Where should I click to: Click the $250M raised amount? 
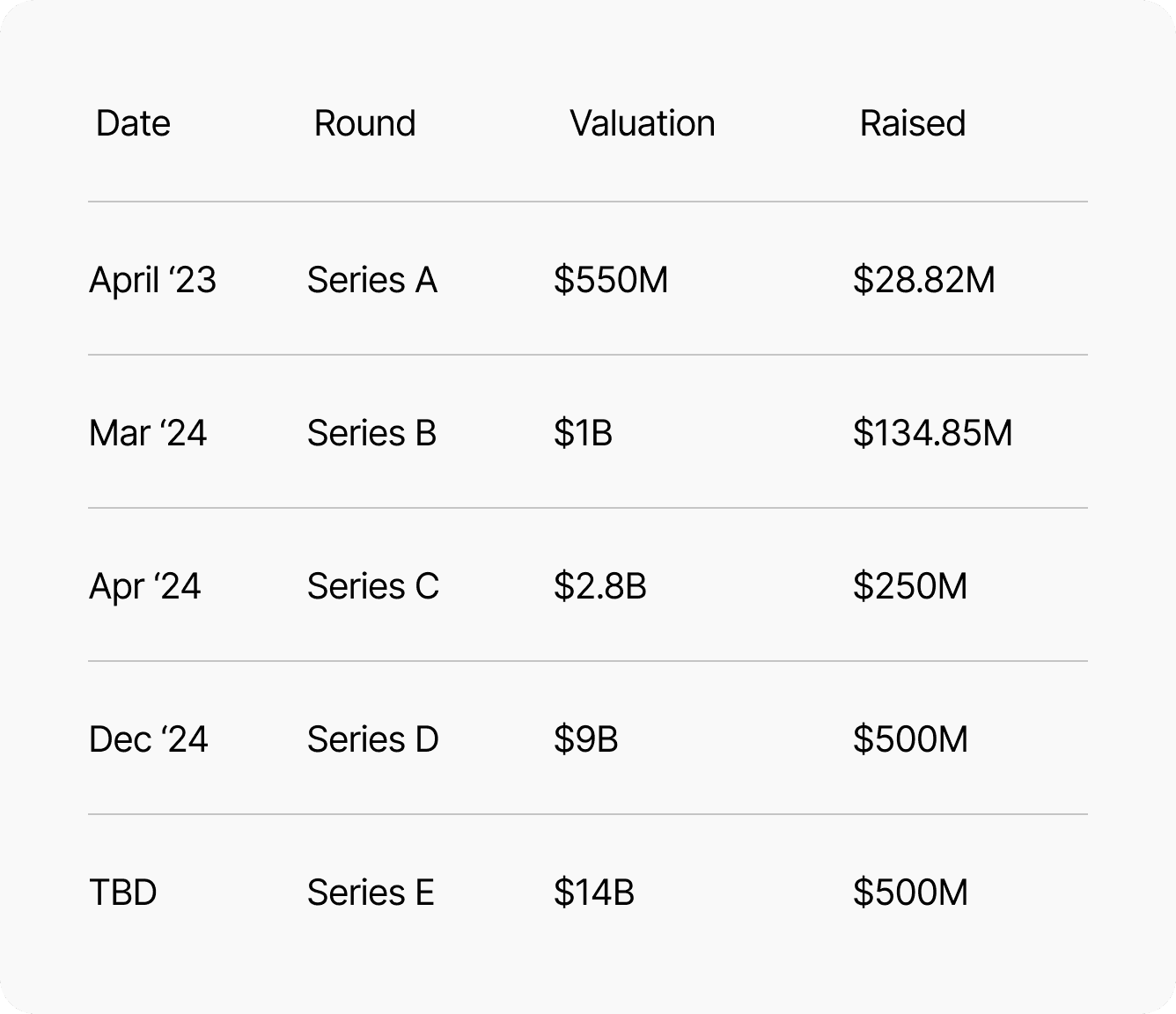(x=910, y=586)
